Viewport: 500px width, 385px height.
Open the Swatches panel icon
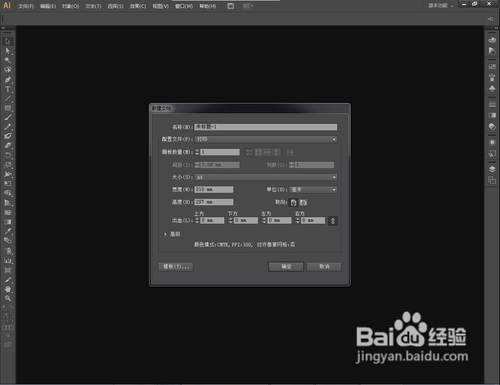492,67
